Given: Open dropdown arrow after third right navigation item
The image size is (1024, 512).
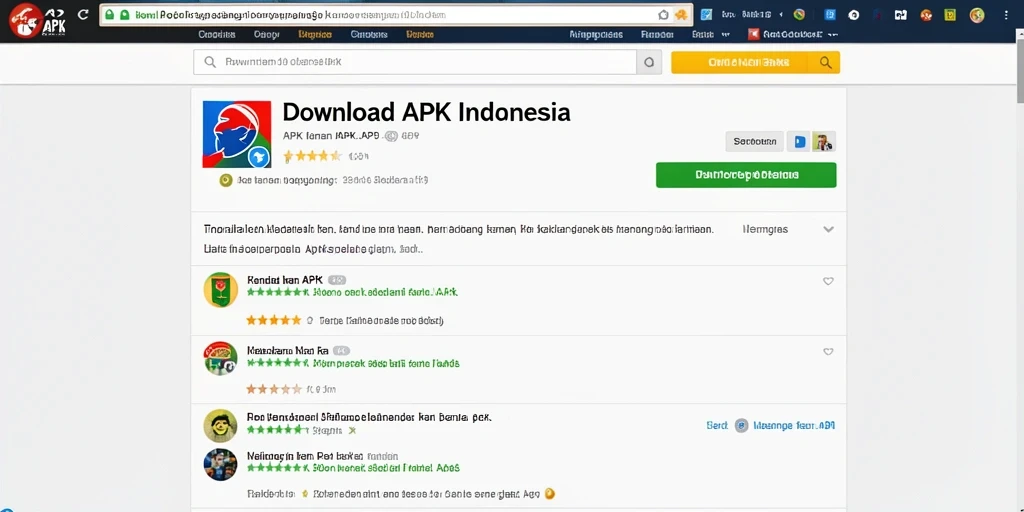Looking at the screenshot, I should point(726,35).
